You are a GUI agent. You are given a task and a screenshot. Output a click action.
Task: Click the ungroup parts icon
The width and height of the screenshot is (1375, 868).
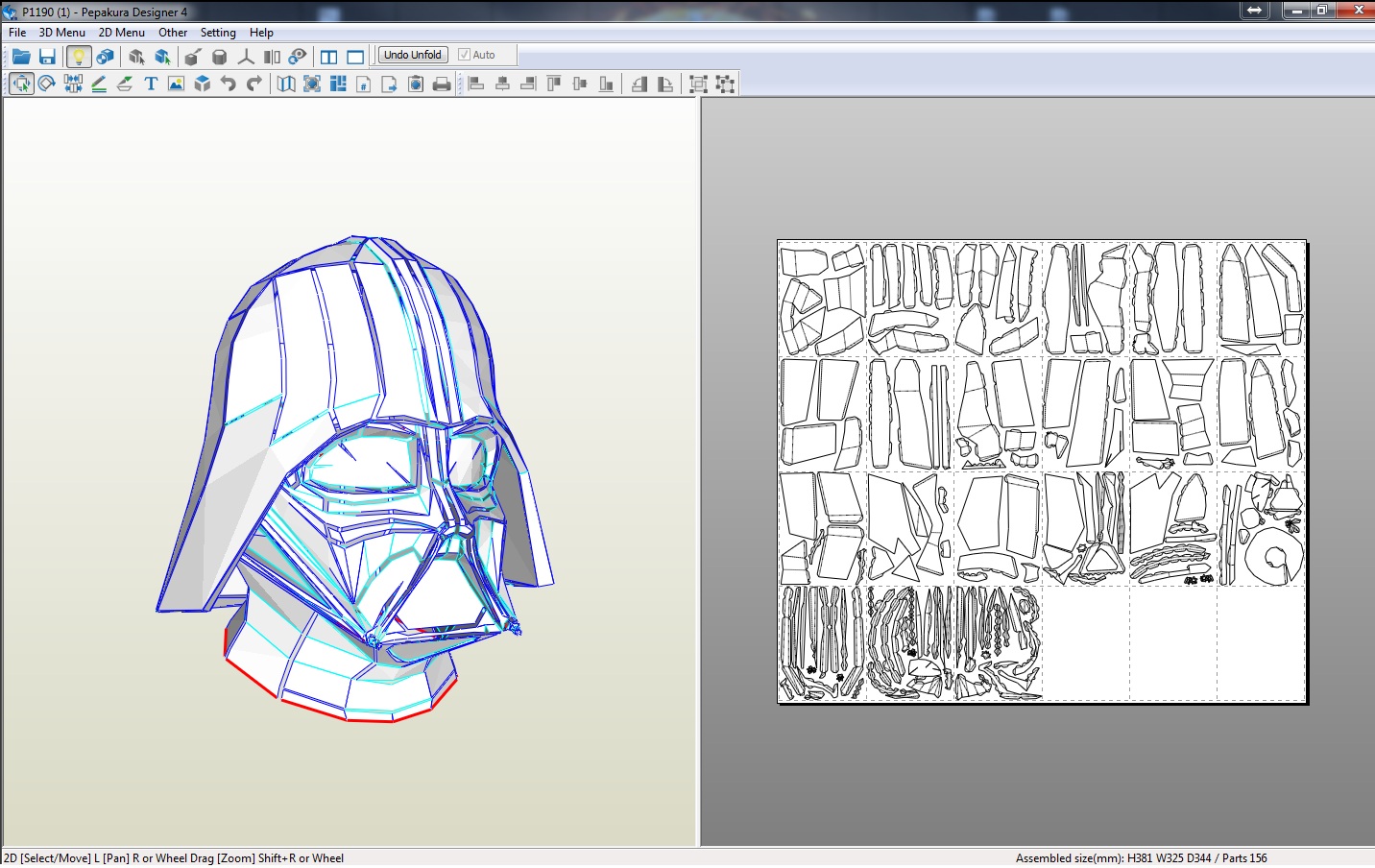click(x=725, y=84)
